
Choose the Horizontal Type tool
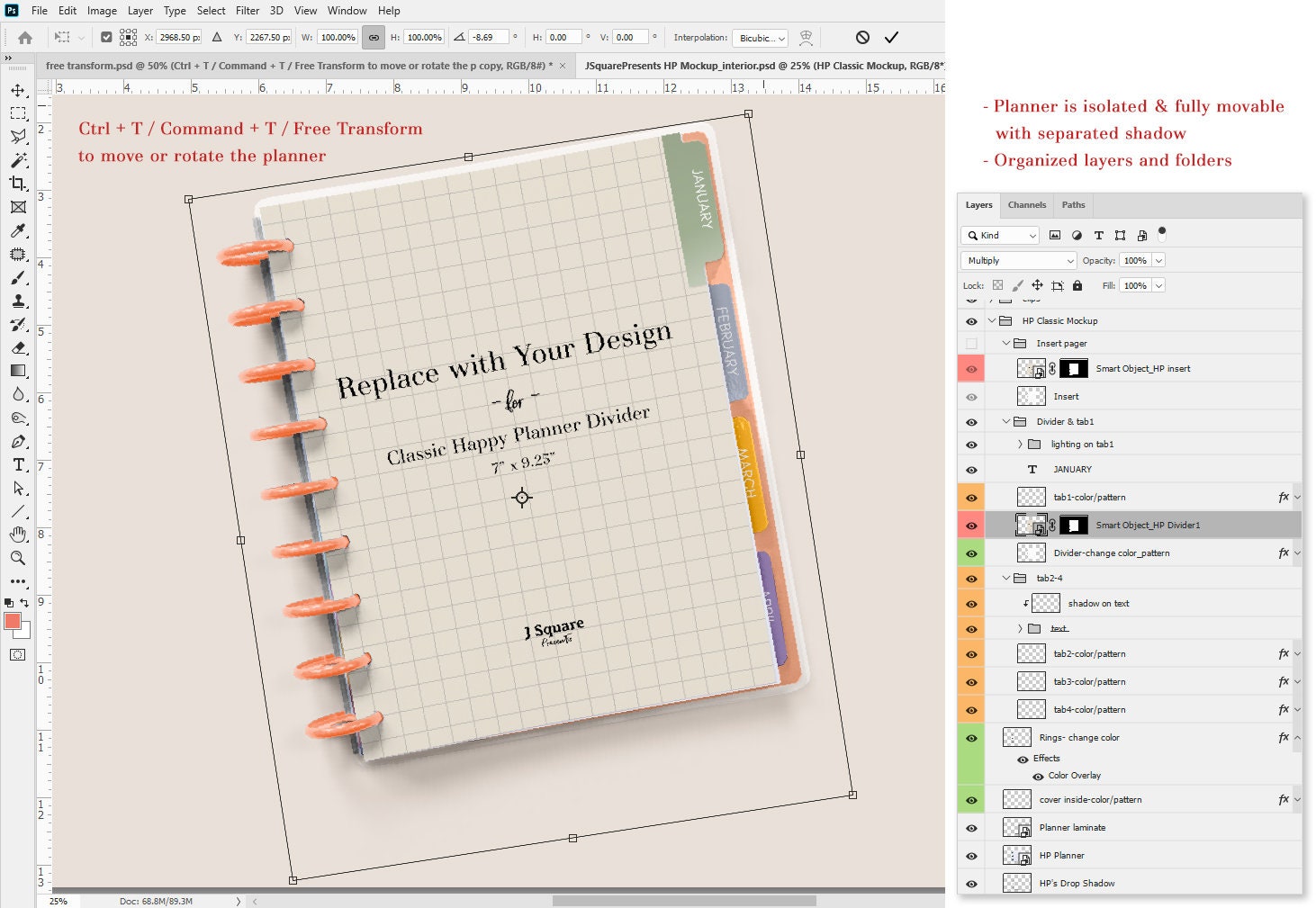click(x=19, y=465)
